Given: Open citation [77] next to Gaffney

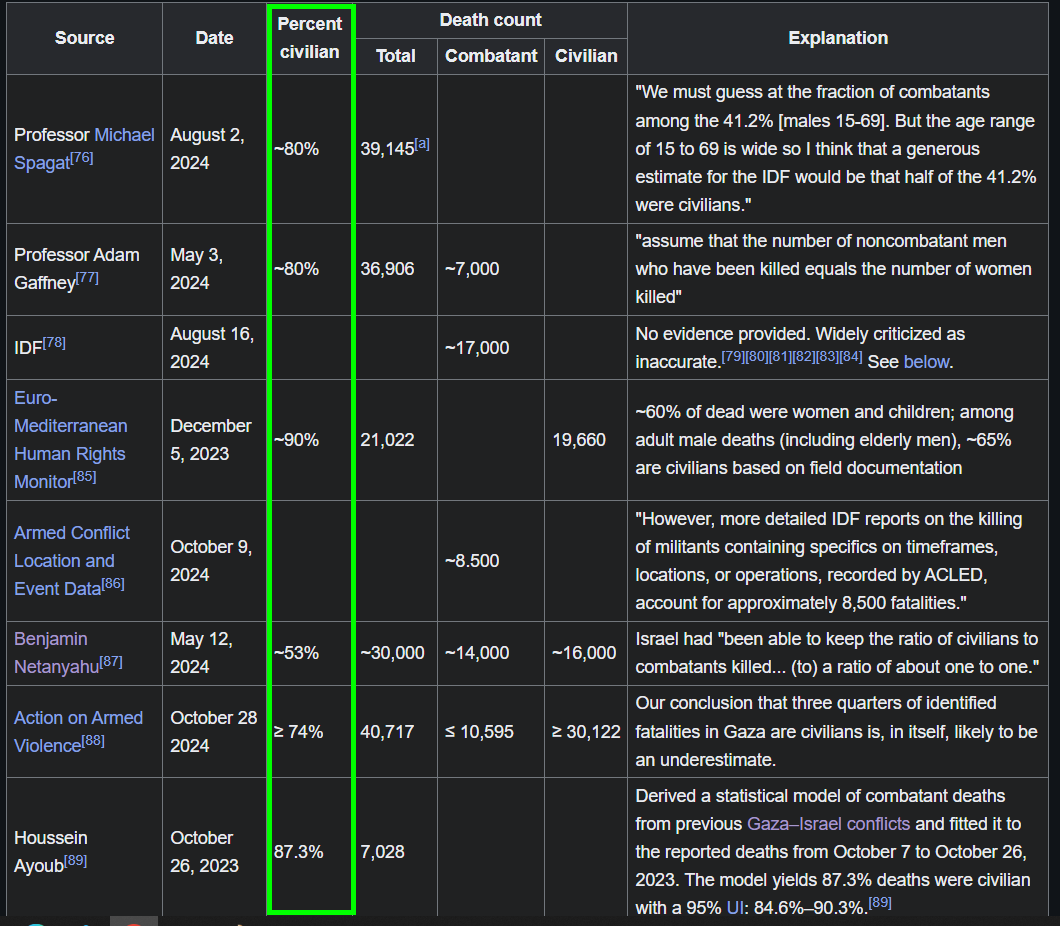Looking at the screenshot, I should pos(87,278).
